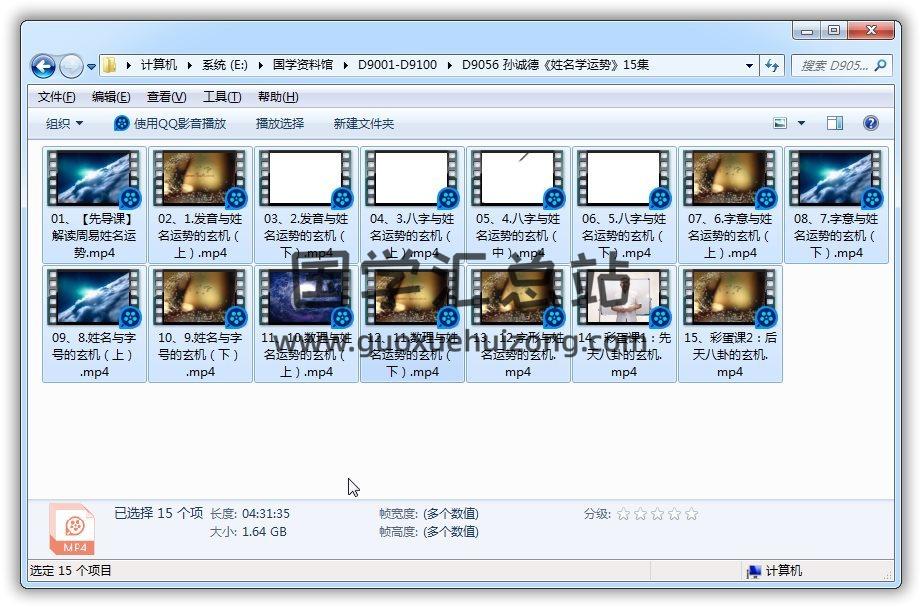Maximize the Explorer window
The width and height of the screenshot is (922, 609).
(x=834, y=30)
